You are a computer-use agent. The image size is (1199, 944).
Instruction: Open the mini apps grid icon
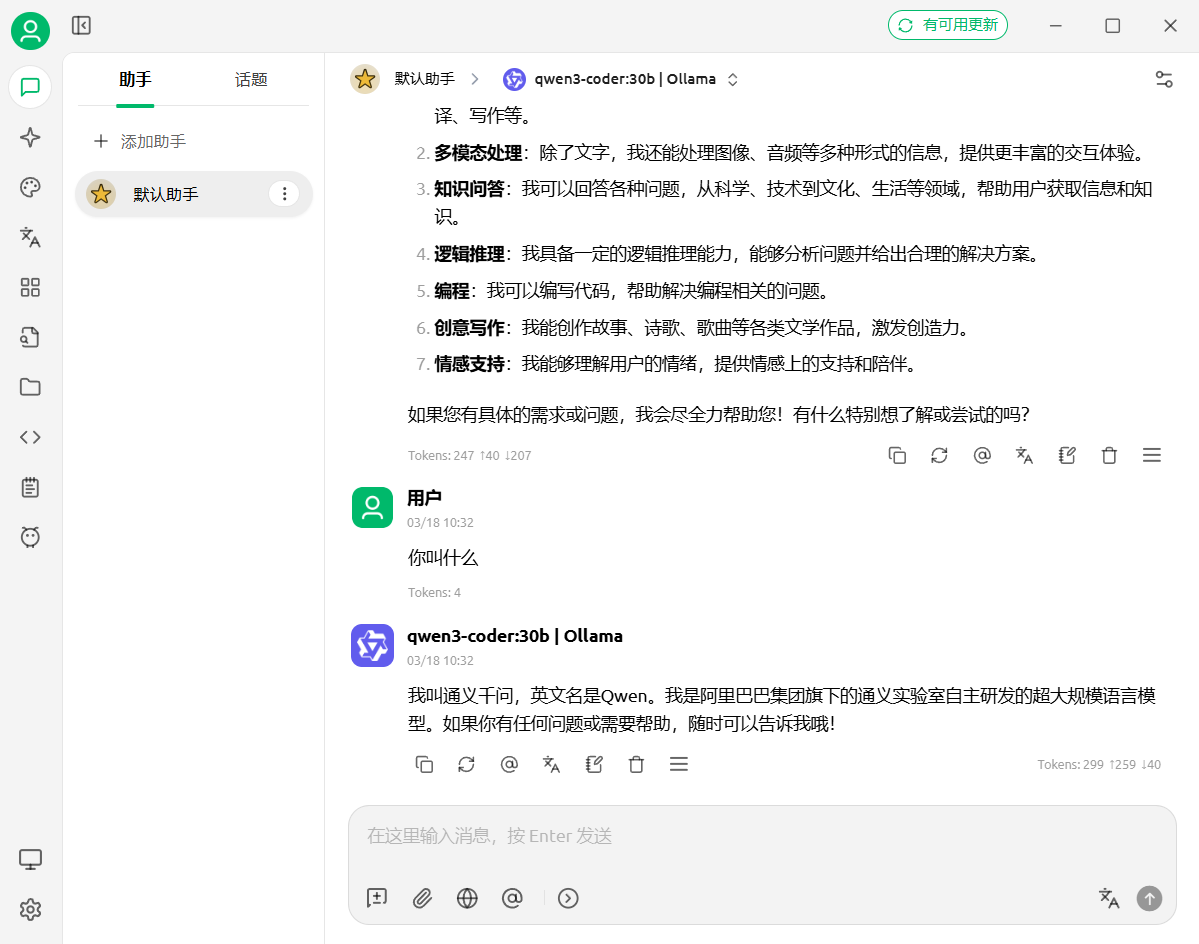[x=30, y=288]
